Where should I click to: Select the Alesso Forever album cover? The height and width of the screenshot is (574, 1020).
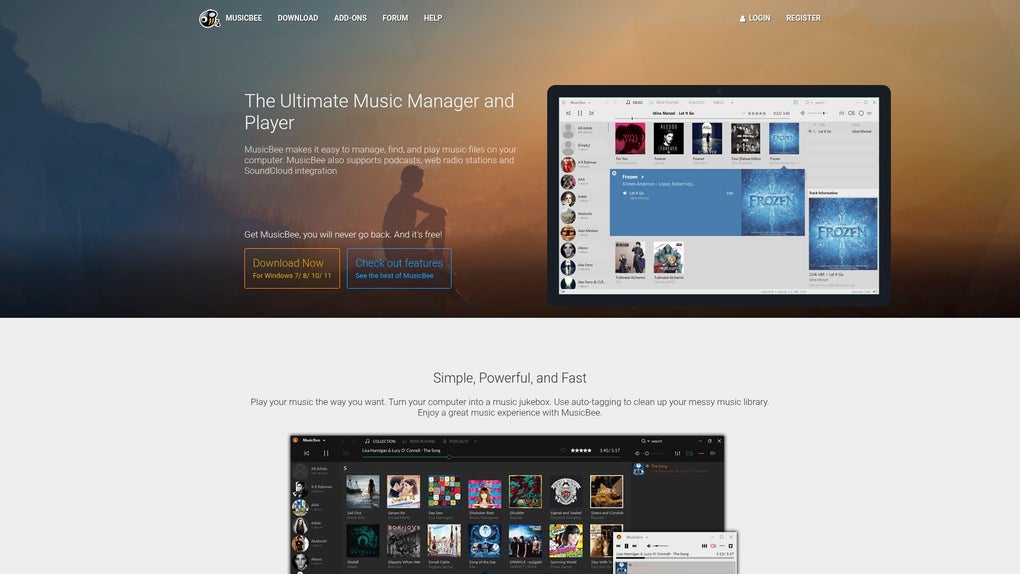[x=669, y=139]
